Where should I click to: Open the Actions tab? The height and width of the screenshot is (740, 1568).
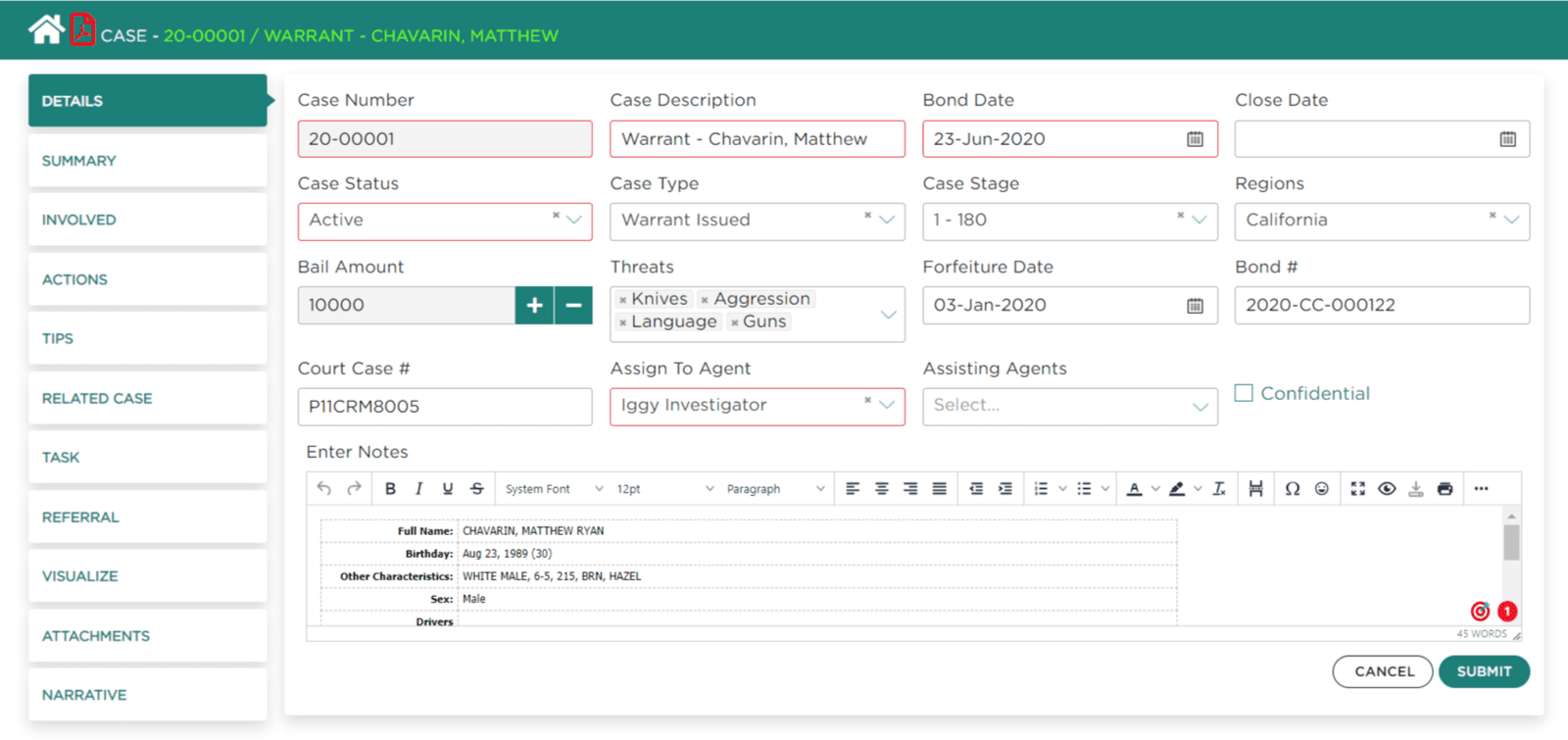point(147,279)
